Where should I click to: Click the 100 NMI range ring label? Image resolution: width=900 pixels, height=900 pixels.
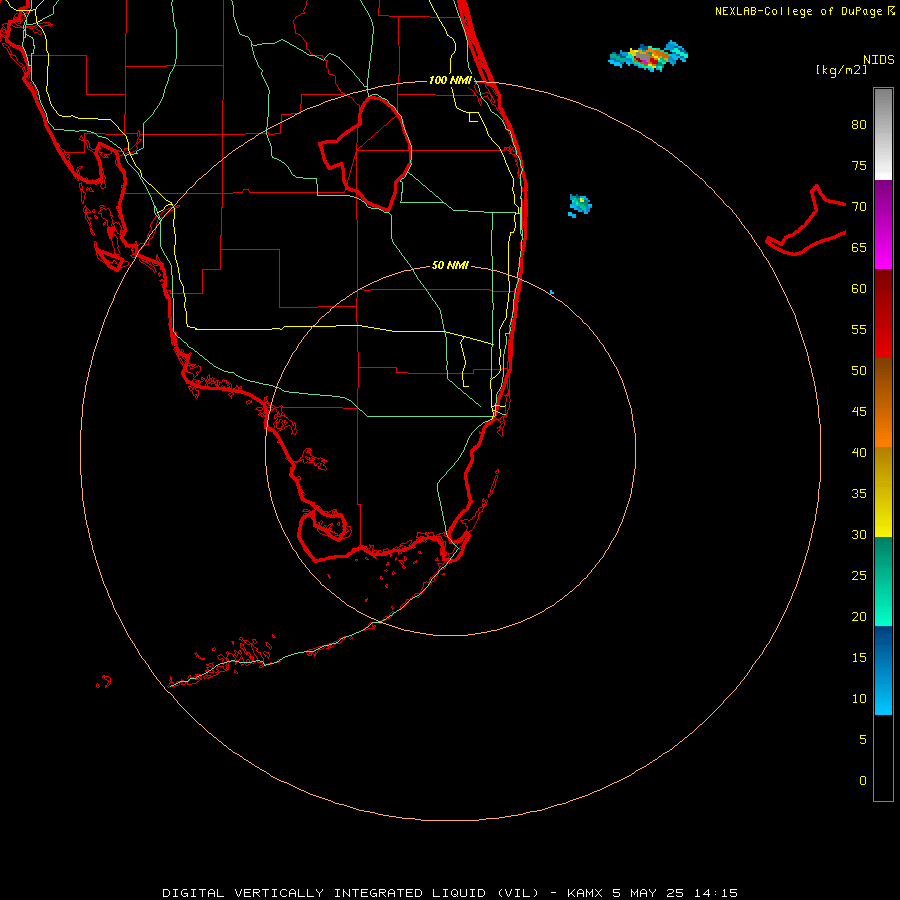tap(450, 80)
